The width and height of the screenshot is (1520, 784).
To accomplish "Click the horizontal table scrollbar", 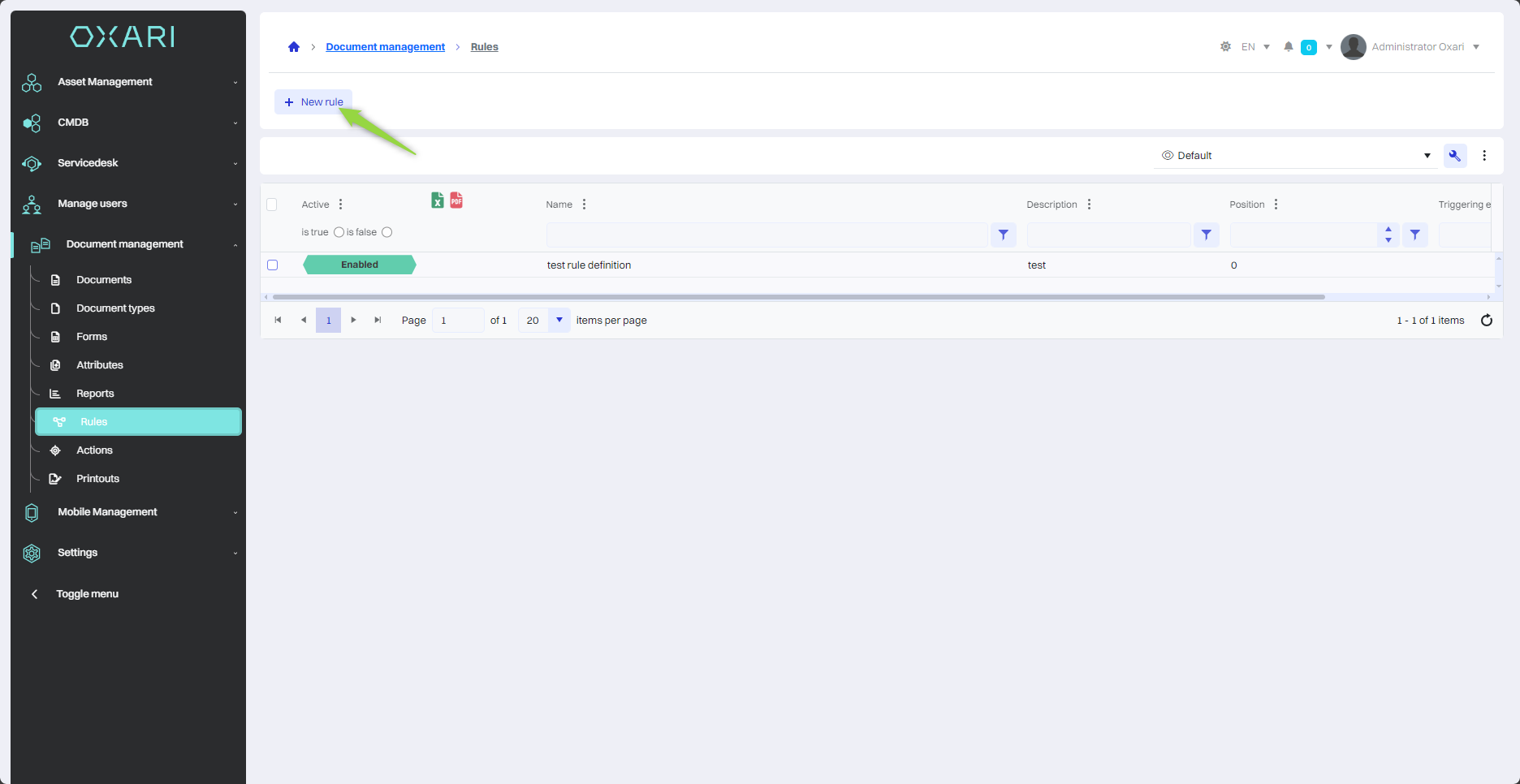I will pos(798,297).
